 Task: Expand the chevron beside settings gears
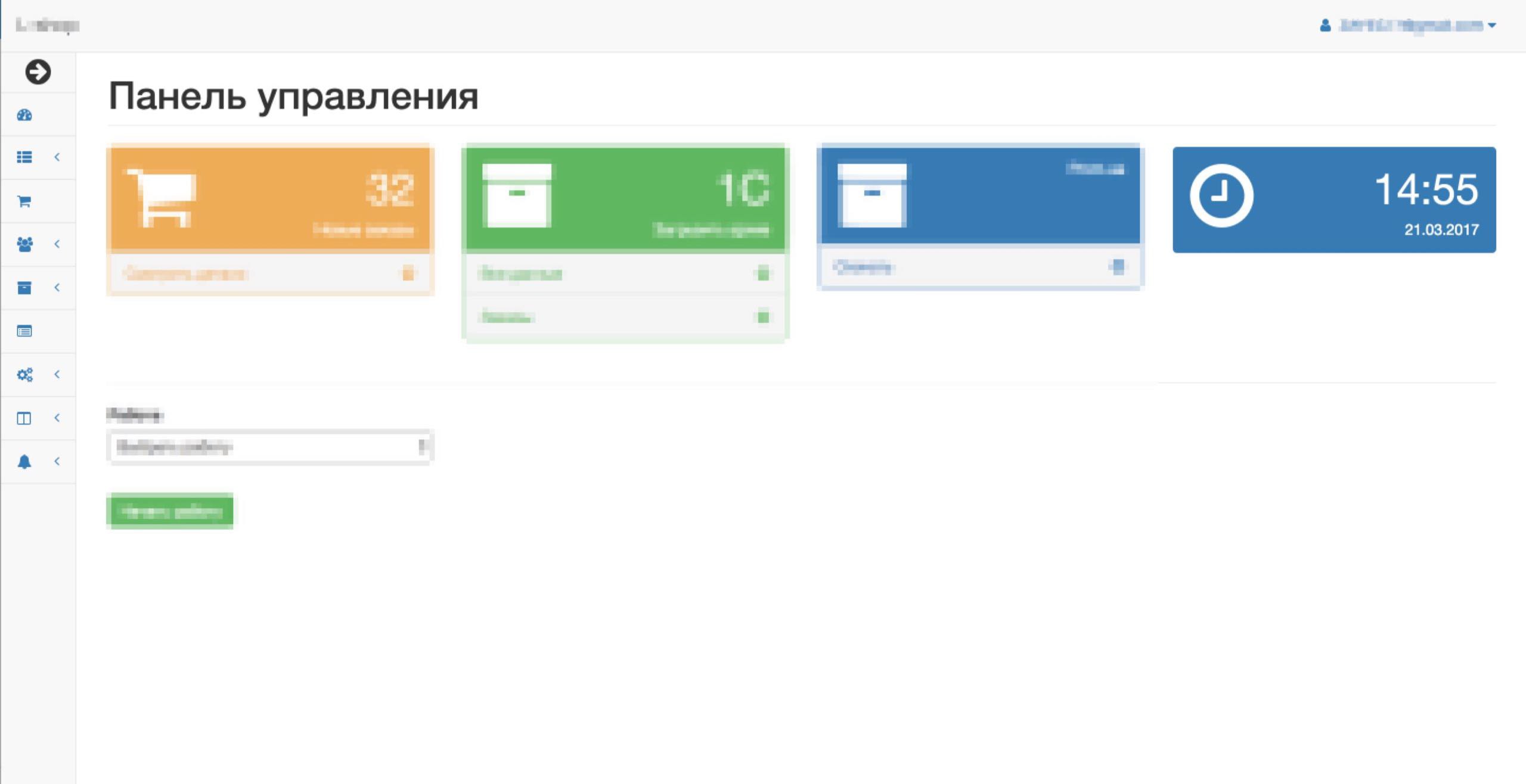[57, 375]
